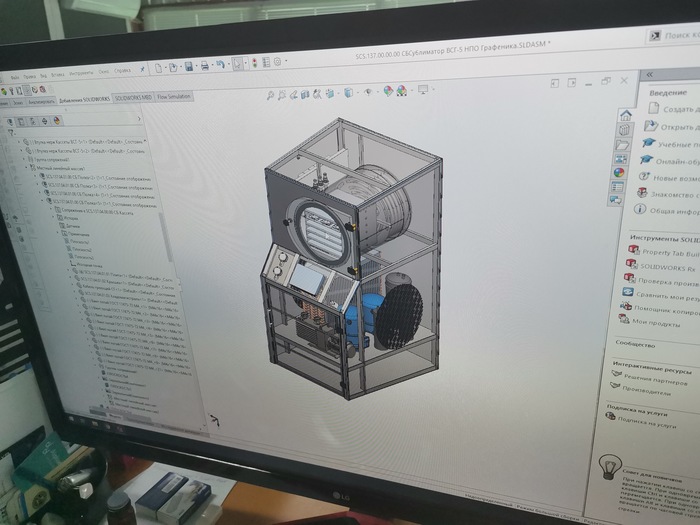Click the Save diskette icon
This screenshot has height=525, width=700.
pos(189,66)
